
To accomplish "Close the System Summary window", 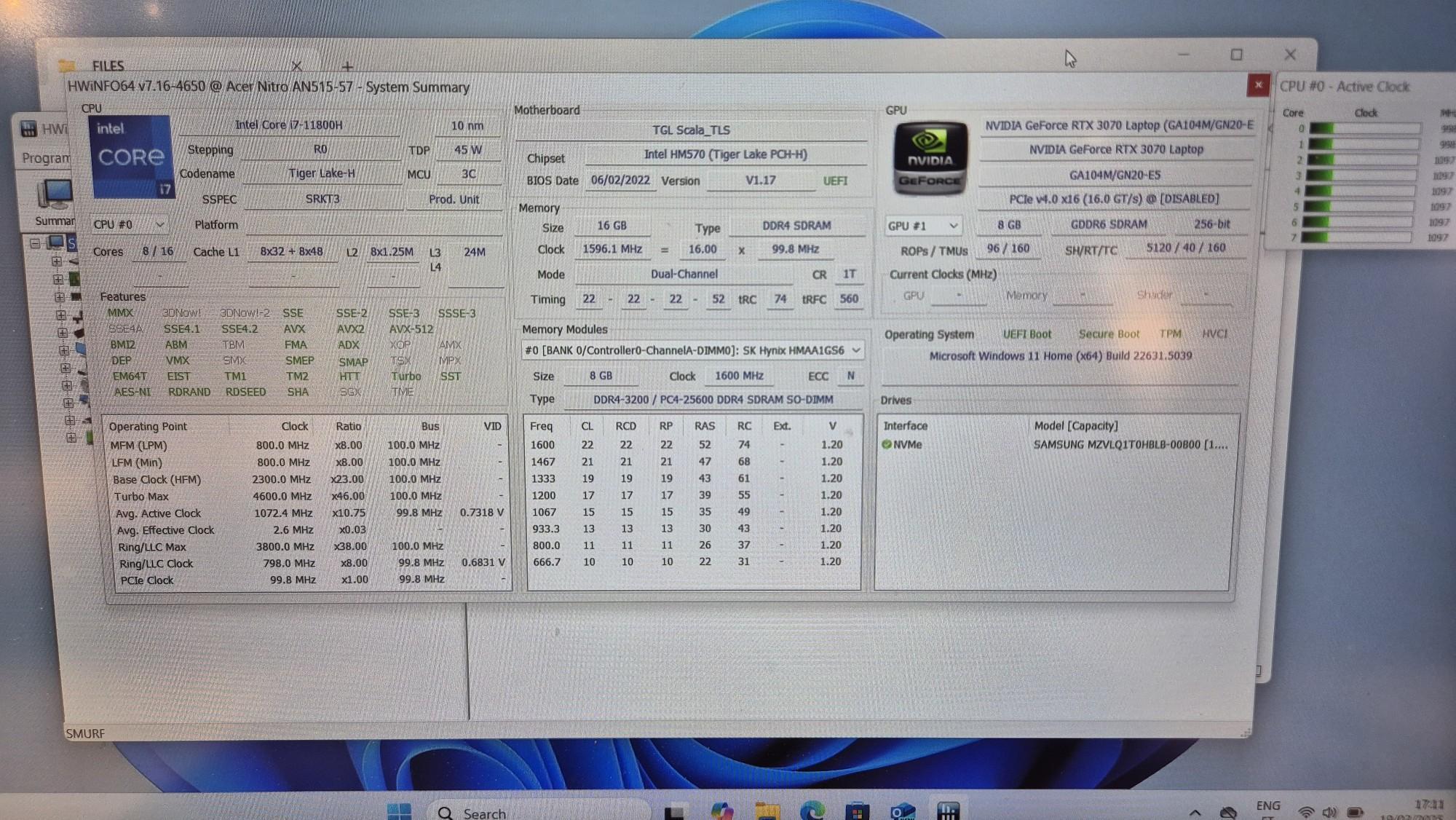I will pyautogui.click(x=1258, y=85).
